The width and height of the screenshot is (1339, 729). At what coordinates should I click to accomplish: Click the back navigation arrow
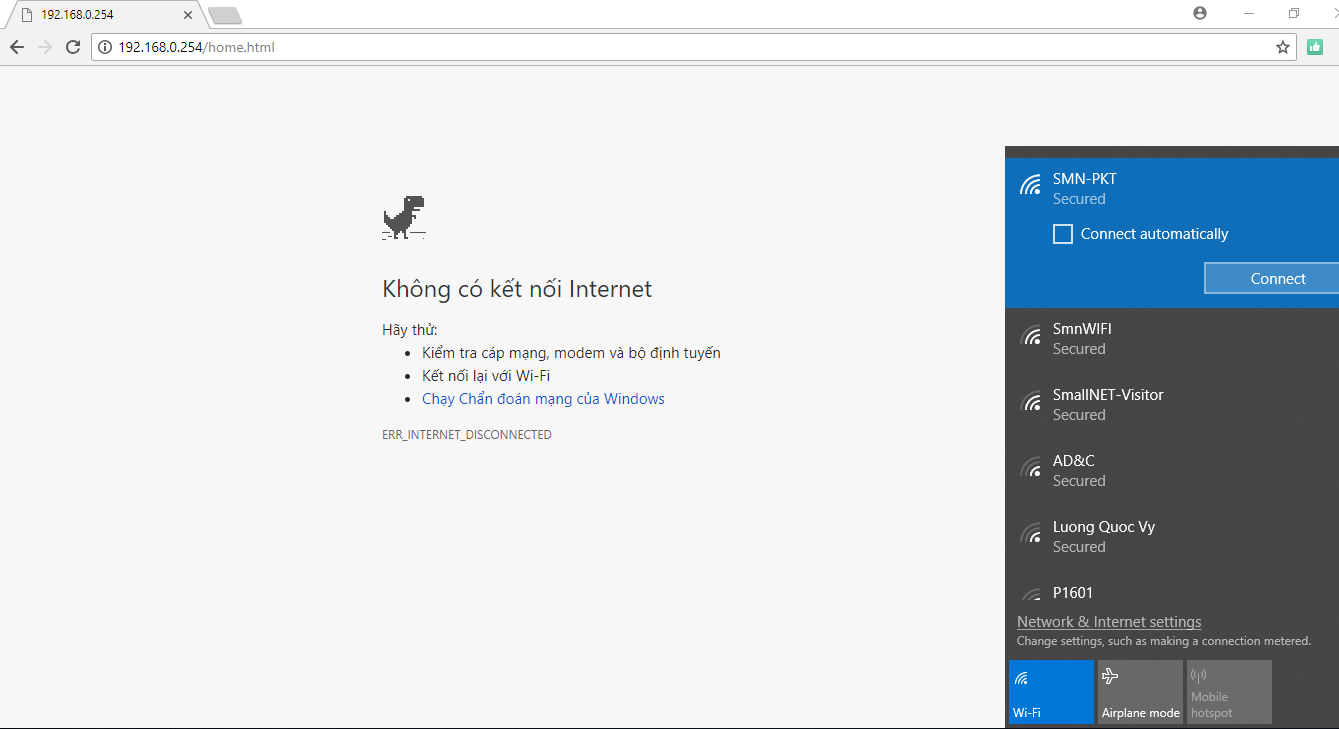click(x=17, y=47)
